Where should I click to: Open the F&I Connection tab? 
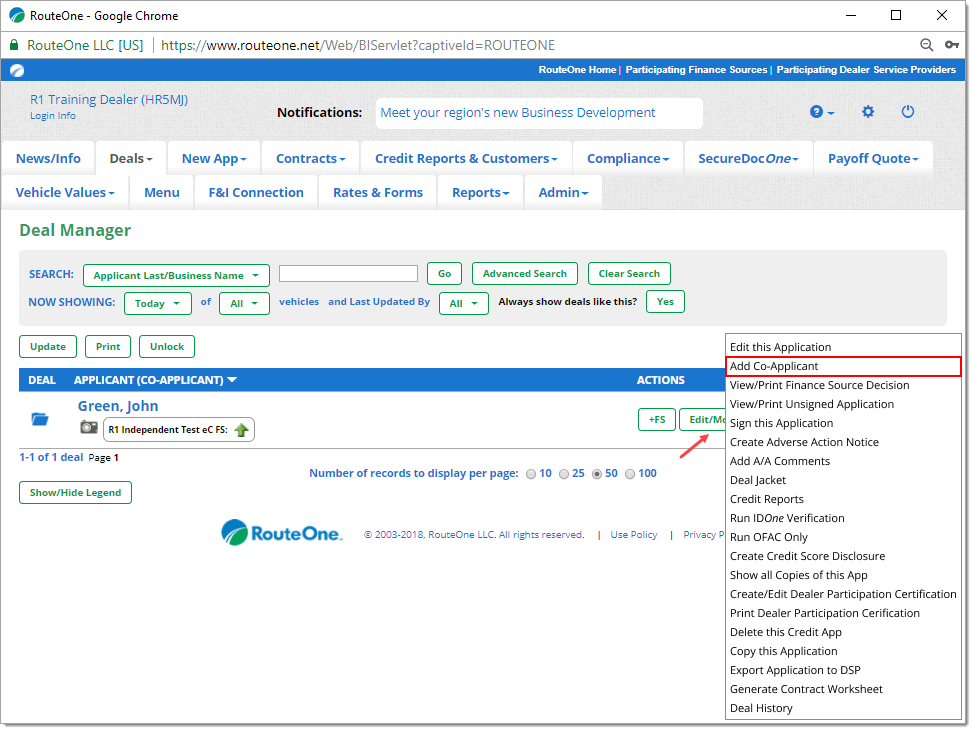pos(256,192)
